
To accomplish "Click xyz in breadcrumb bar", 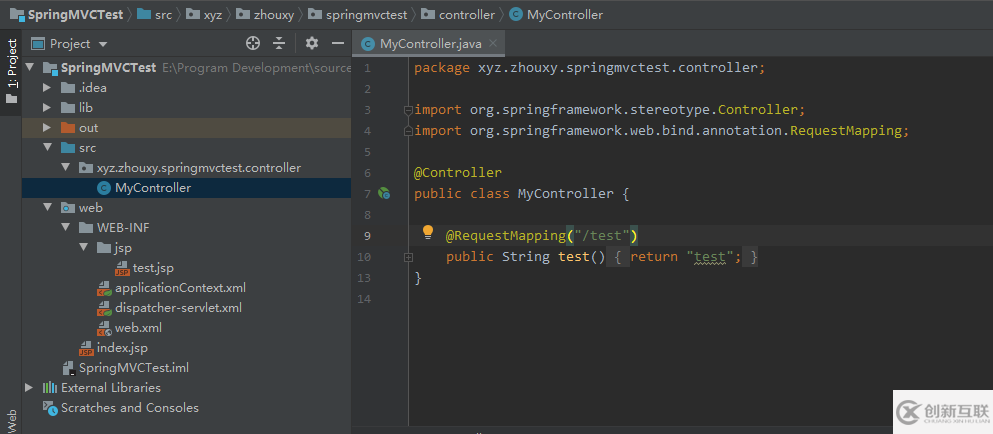I will (x=213, y=15).
